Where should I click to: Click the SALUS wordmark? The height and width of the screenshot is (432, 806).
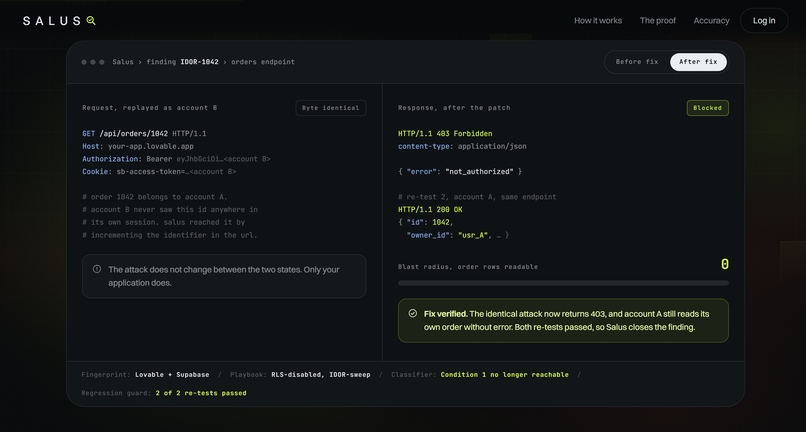[x=52, y=21]
